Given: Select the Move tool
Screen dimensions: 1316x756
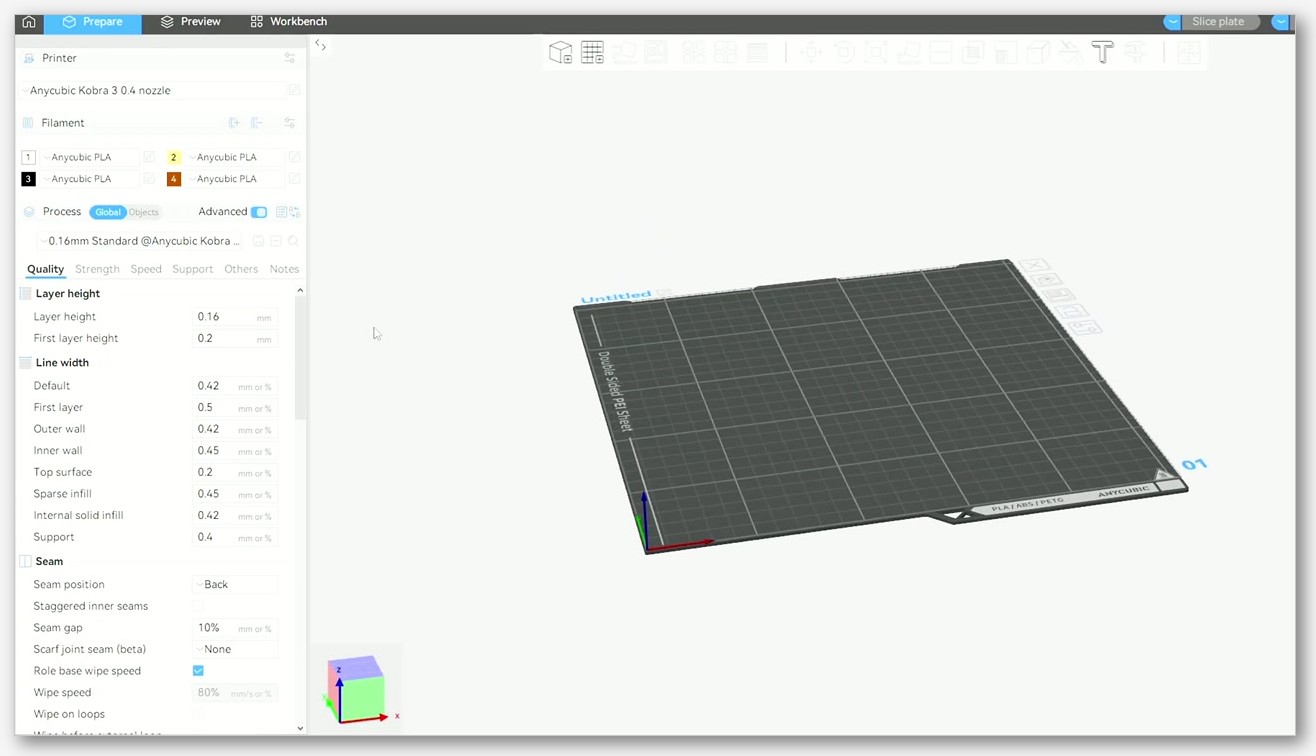Looking at the screenshot, I should click(x=811, y=52).
